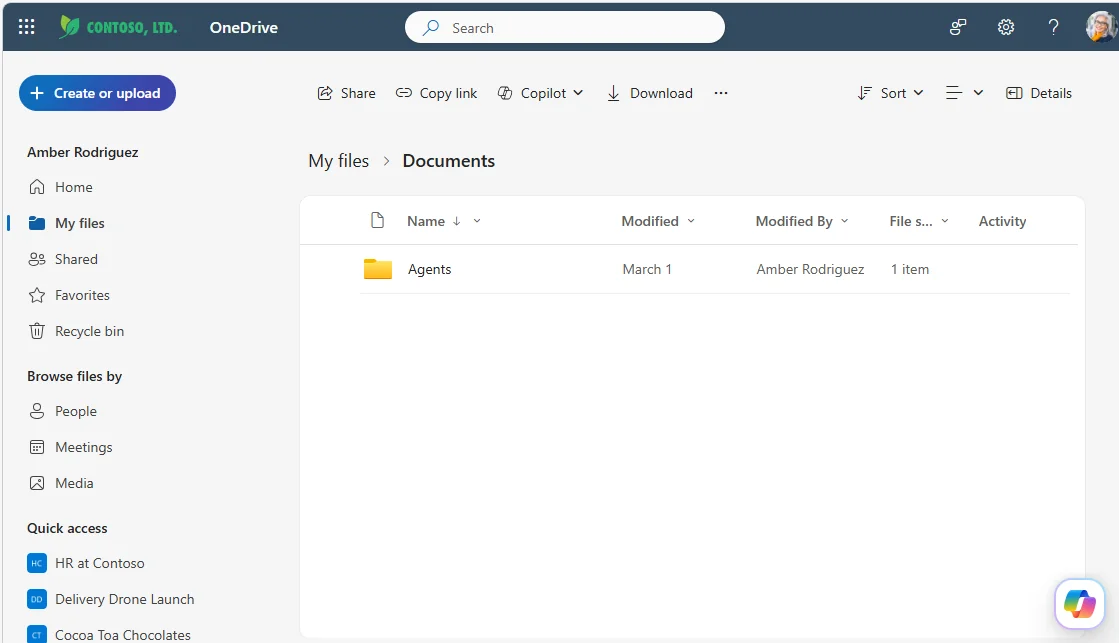1119x643 pixels.
Task: Expand the Modified column dropdown
Action: 690,221
